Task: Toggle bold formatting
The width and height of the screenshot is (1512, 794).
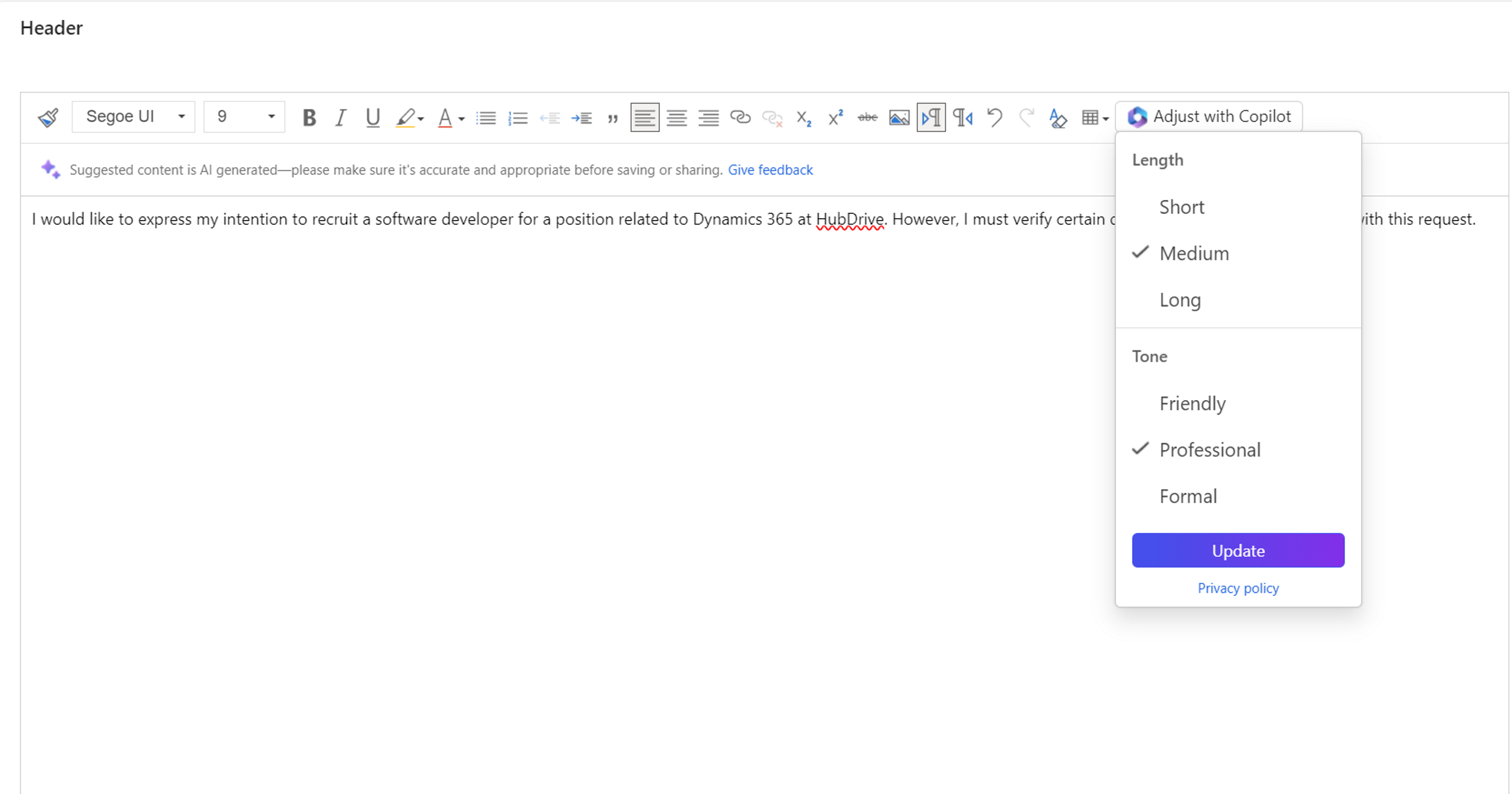Action: pos(309,117)
